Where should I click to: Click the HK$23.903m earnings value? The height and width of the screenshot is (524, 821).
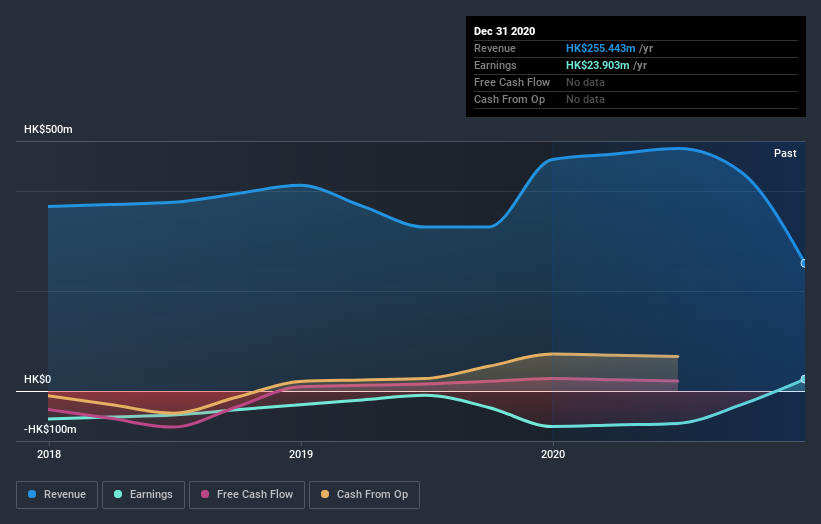tap(597, 65)
